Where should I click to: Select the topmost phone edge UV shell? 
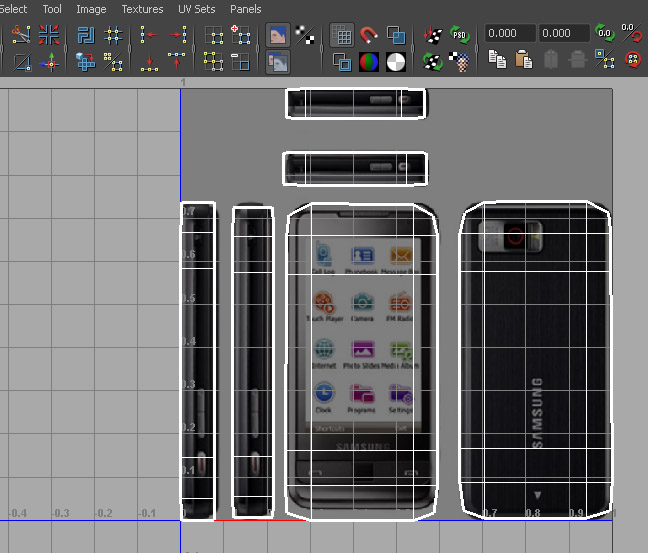(x=356, y=103)
